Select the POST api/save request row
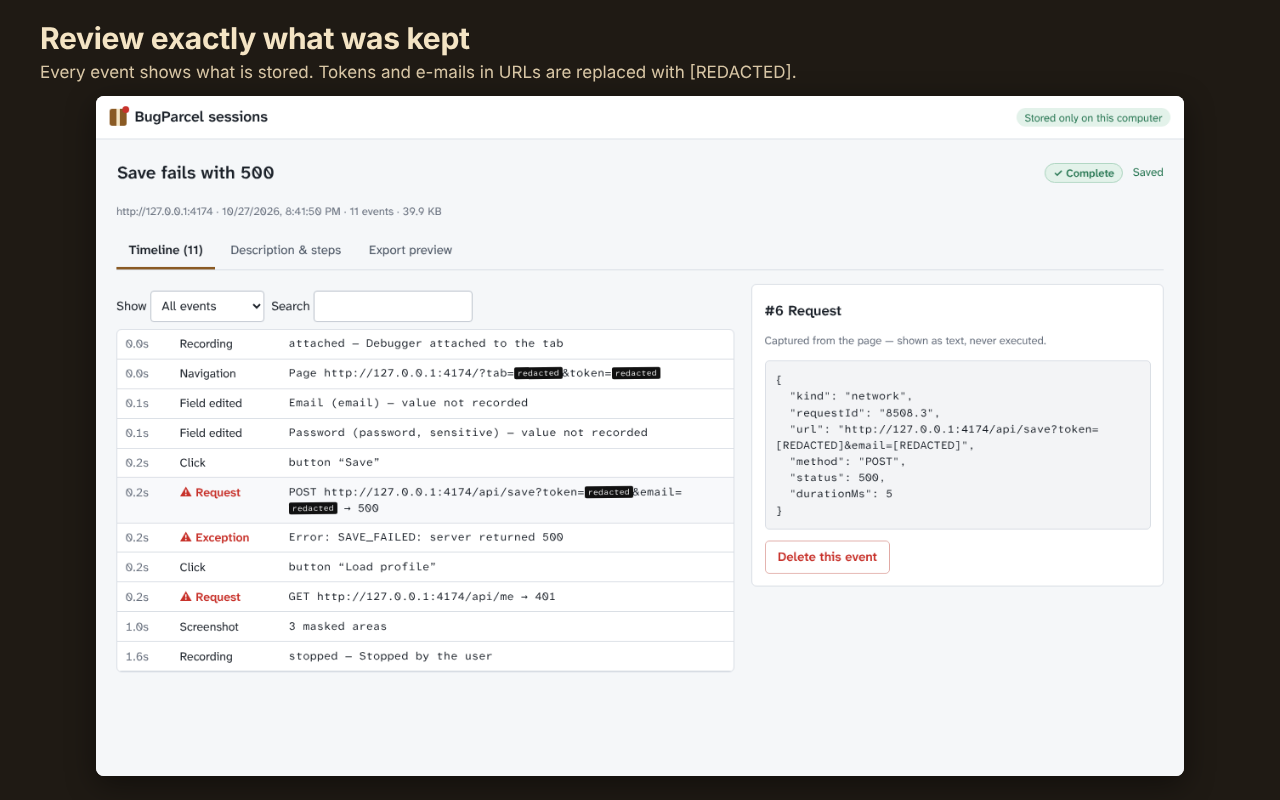1280x800 pixels. tap(425, 500)
